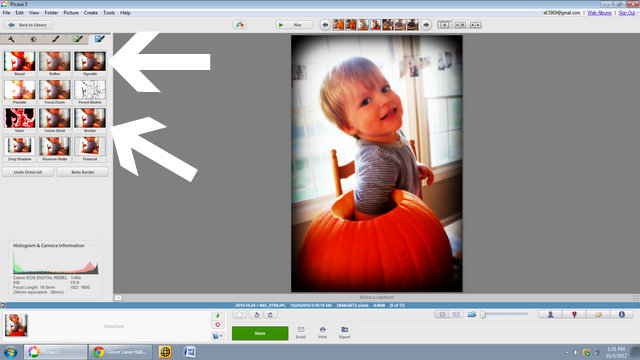The image size is (640, 360).
Task: Click the green Share button
Action: (260, 333)
